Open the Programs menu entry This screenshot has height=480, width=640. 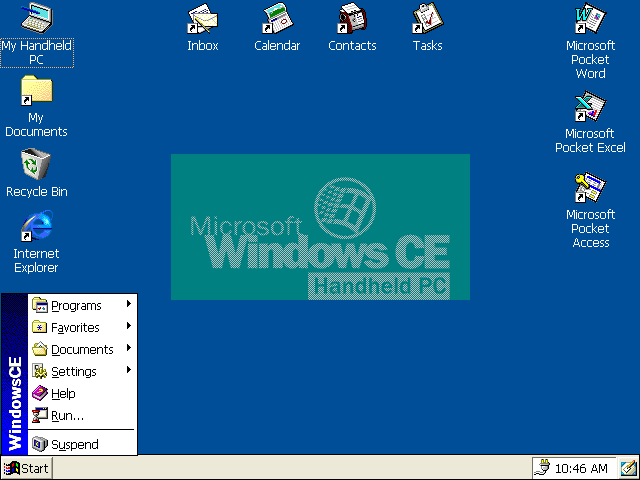point(82,305)
